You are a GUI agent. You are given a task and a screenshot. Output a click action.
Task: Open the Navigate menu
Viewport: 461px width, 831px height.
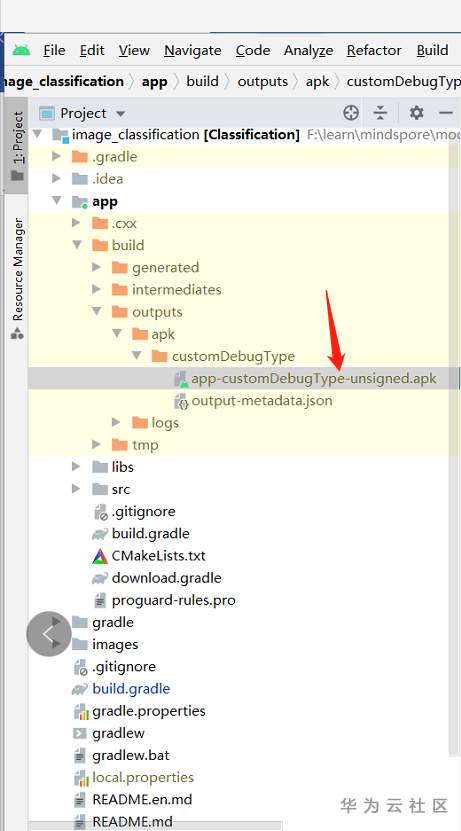point(193,50)
